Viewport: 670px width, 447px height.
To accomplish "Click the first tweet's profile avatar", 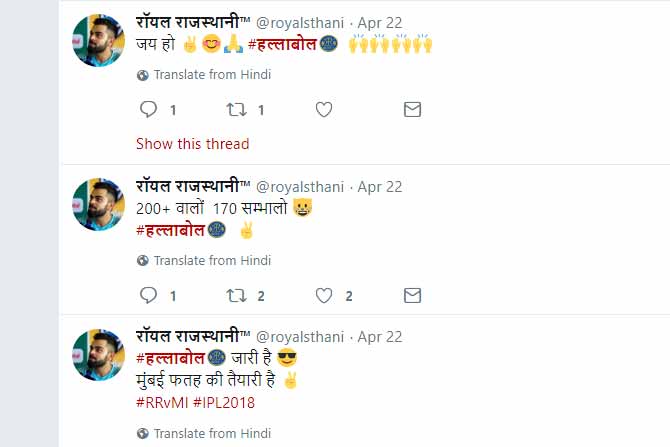I will point(99,42).
